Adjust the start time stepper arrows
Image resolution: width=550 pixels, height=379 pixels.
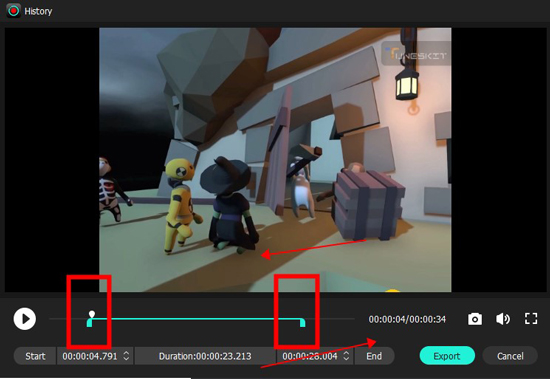point(126,356)
